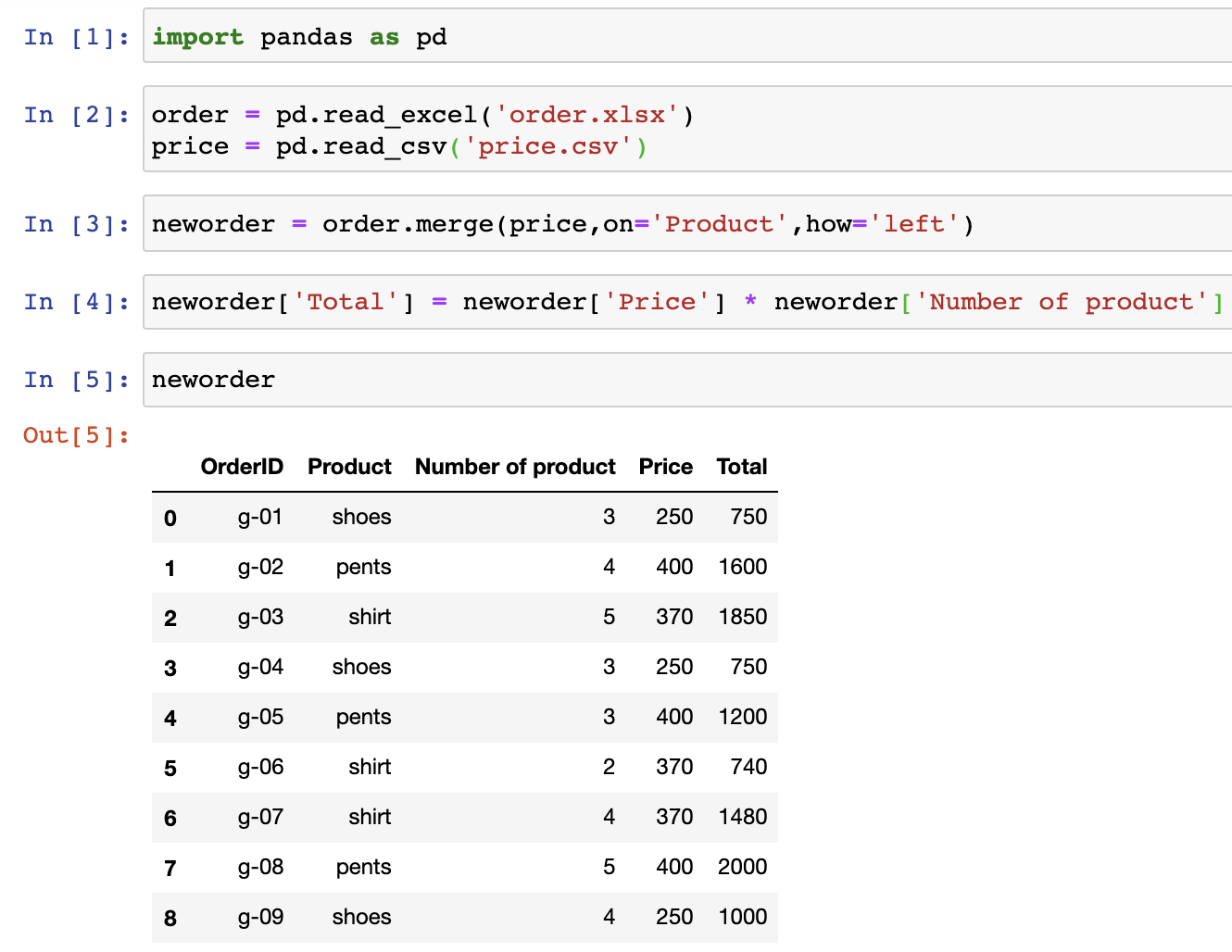The image size is (1232, 952).
Task: Click the Total column header
Action: (x=742, y=467)
